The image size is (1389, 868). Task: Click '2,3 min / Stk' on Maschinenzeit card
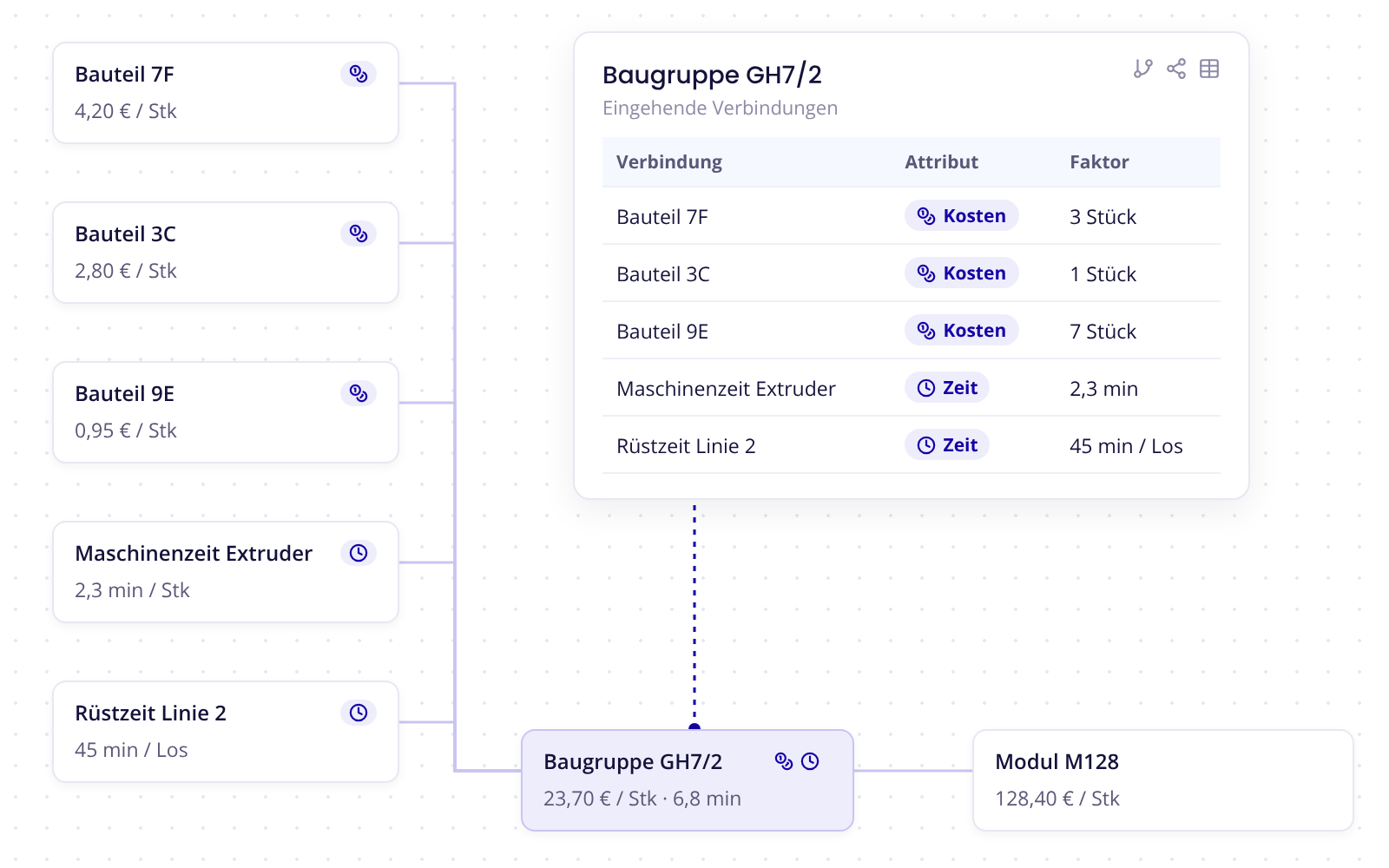(132, 590)
